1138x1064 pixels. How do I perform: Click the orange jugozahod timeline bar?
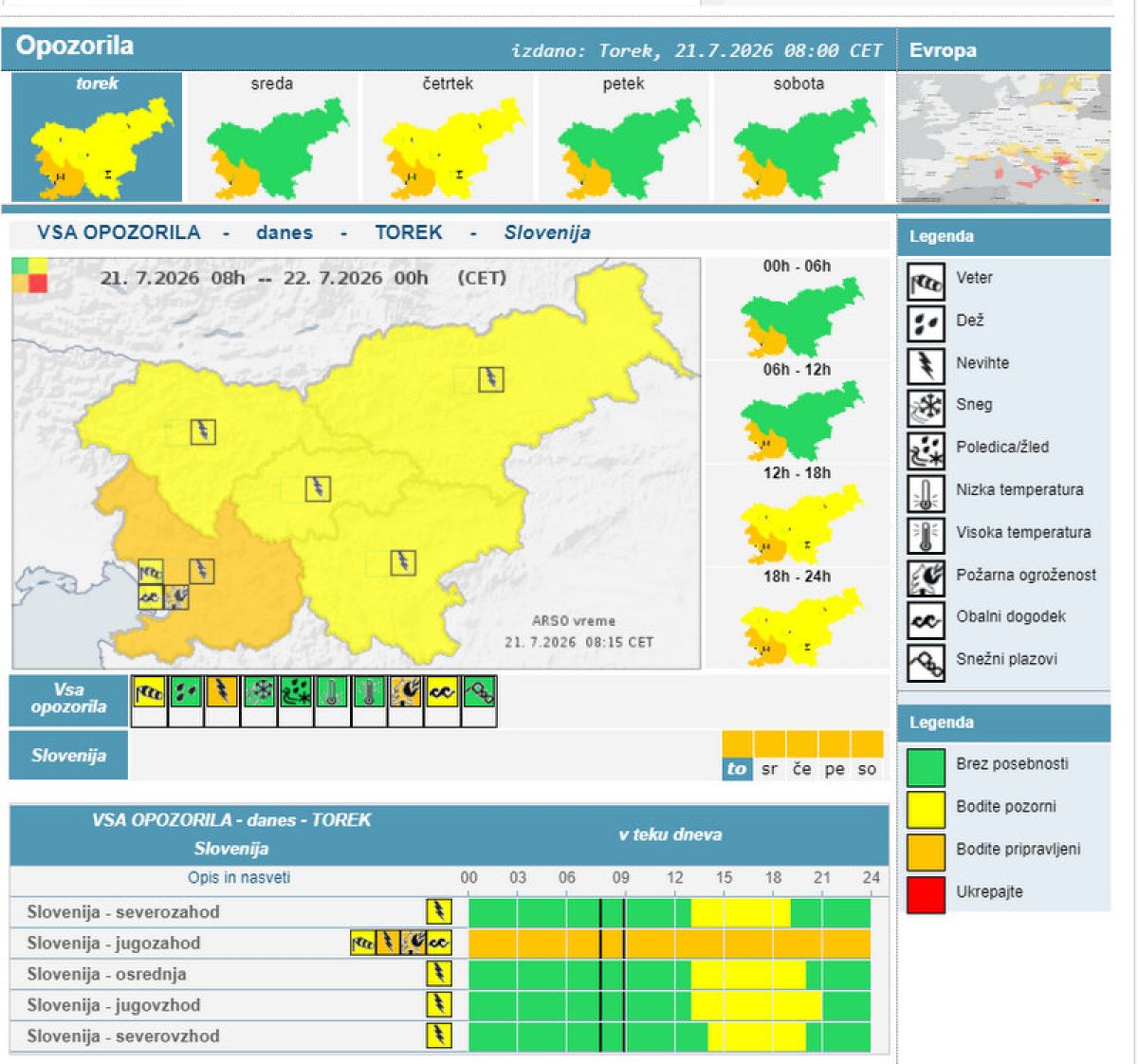pyautogui.click(x=670, y=944)
